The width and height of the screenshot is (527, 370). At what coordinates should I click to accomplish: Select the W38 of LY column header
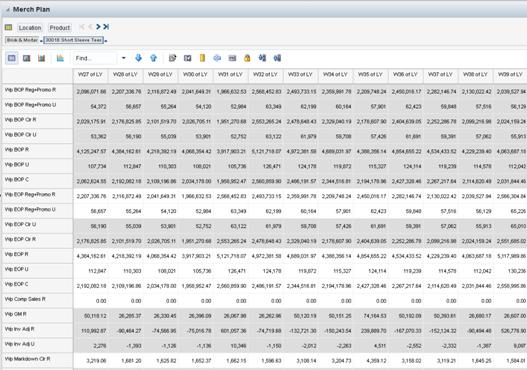475,75
